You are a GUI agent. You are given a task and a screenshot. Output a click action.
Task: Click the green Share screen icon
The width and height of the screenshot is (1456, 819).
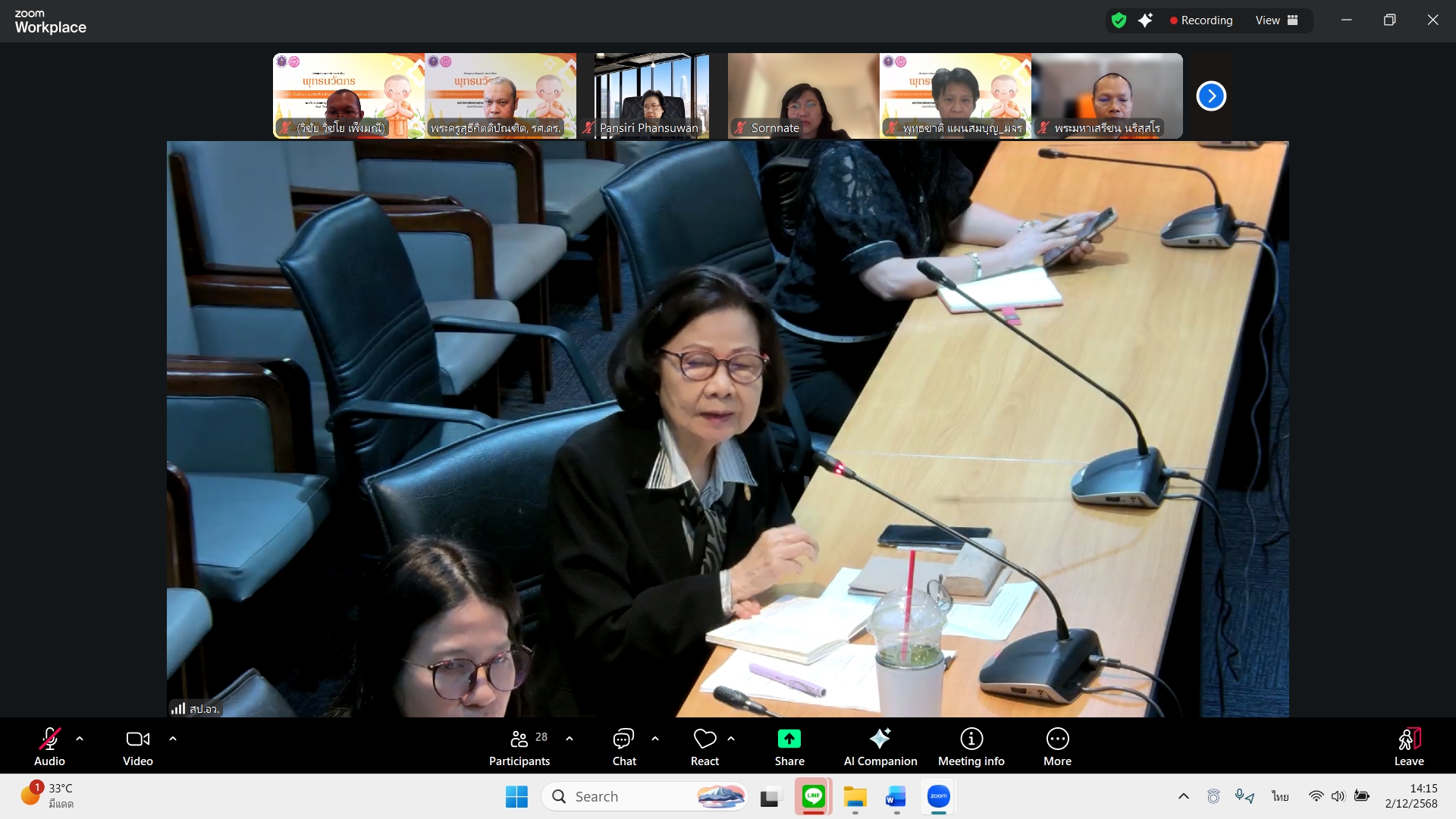point(789,739)
